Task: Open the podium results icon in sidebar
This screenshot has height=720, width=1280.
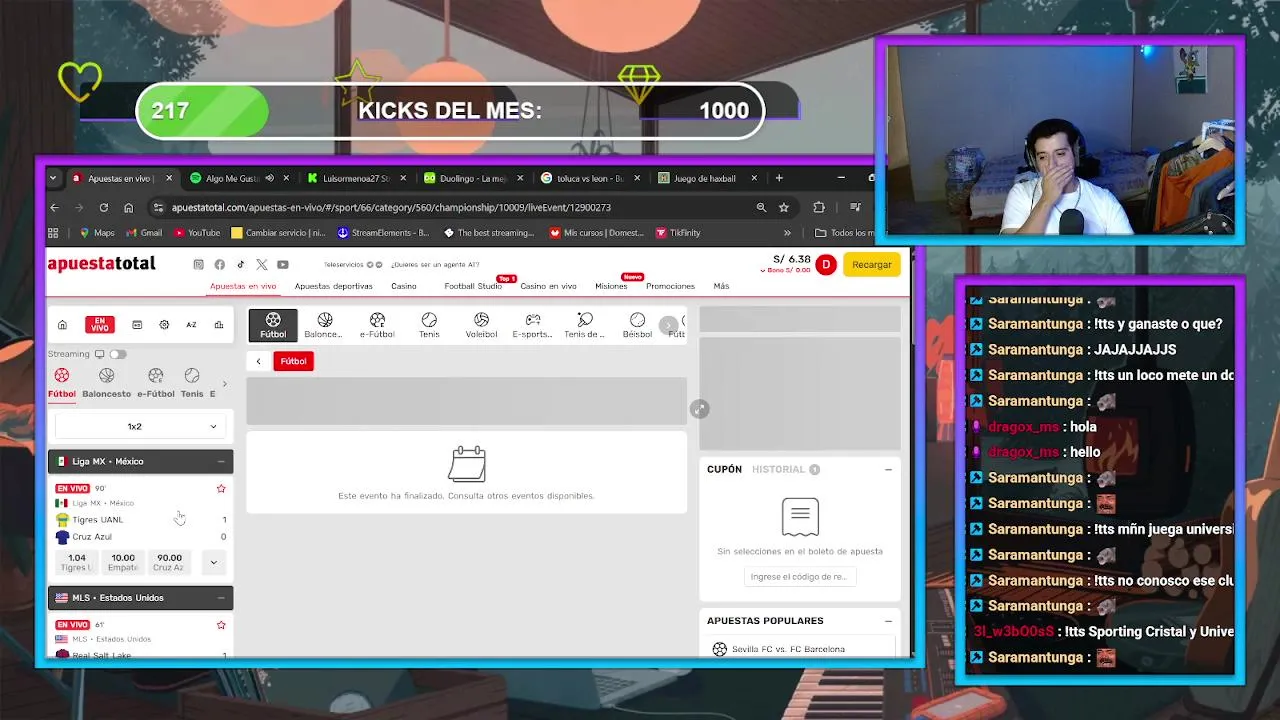Action: point(219,325)
